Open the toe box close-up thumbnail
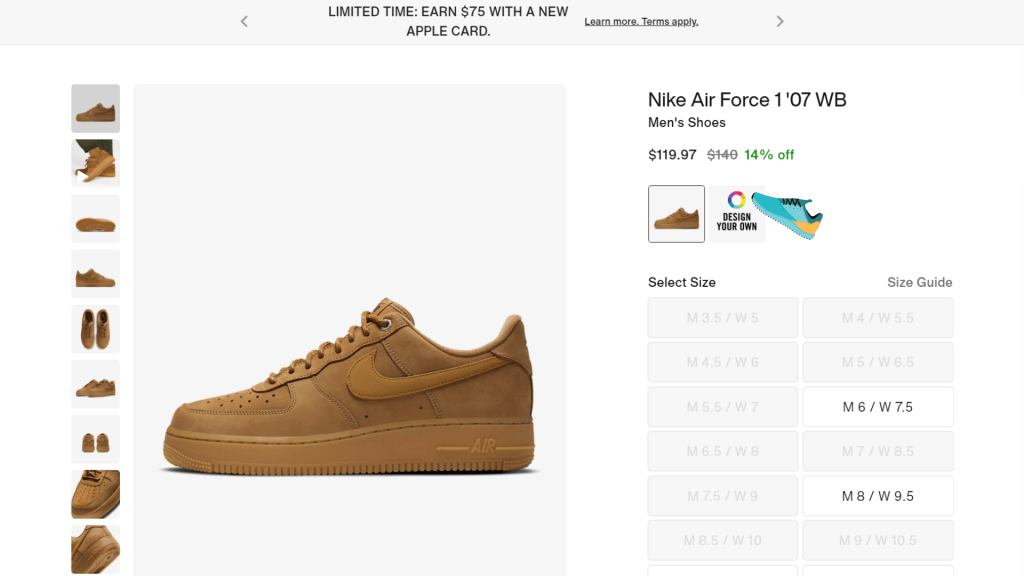1024x576 pixels. point(95,494)
